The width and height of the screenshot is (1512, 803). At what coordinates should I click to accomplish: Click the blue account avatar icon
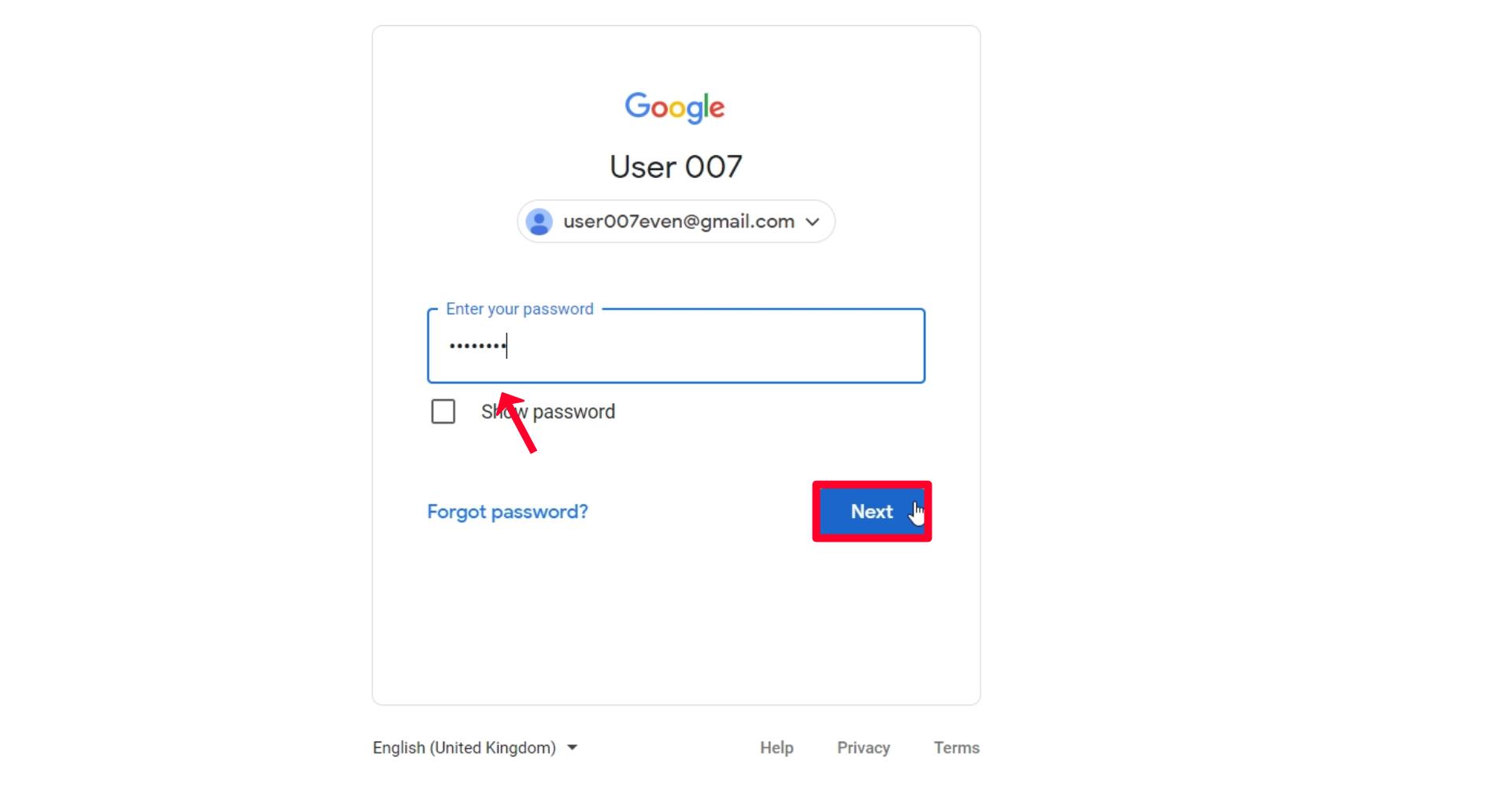[539, 222]
